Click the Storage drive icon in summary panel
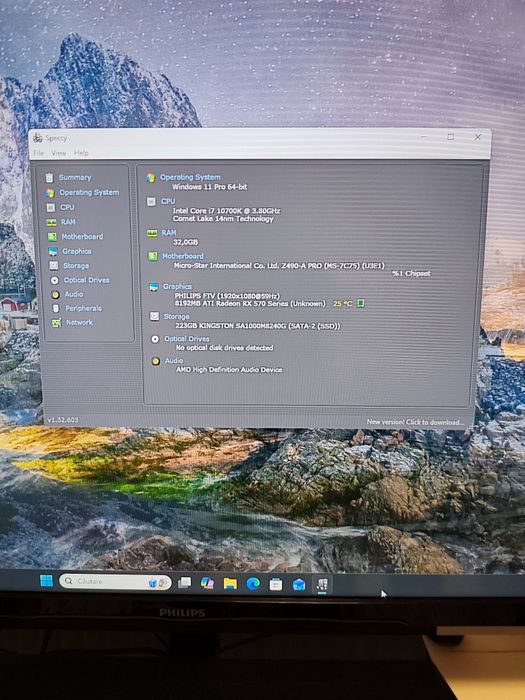The image size is (525, 700). [154, 317]
